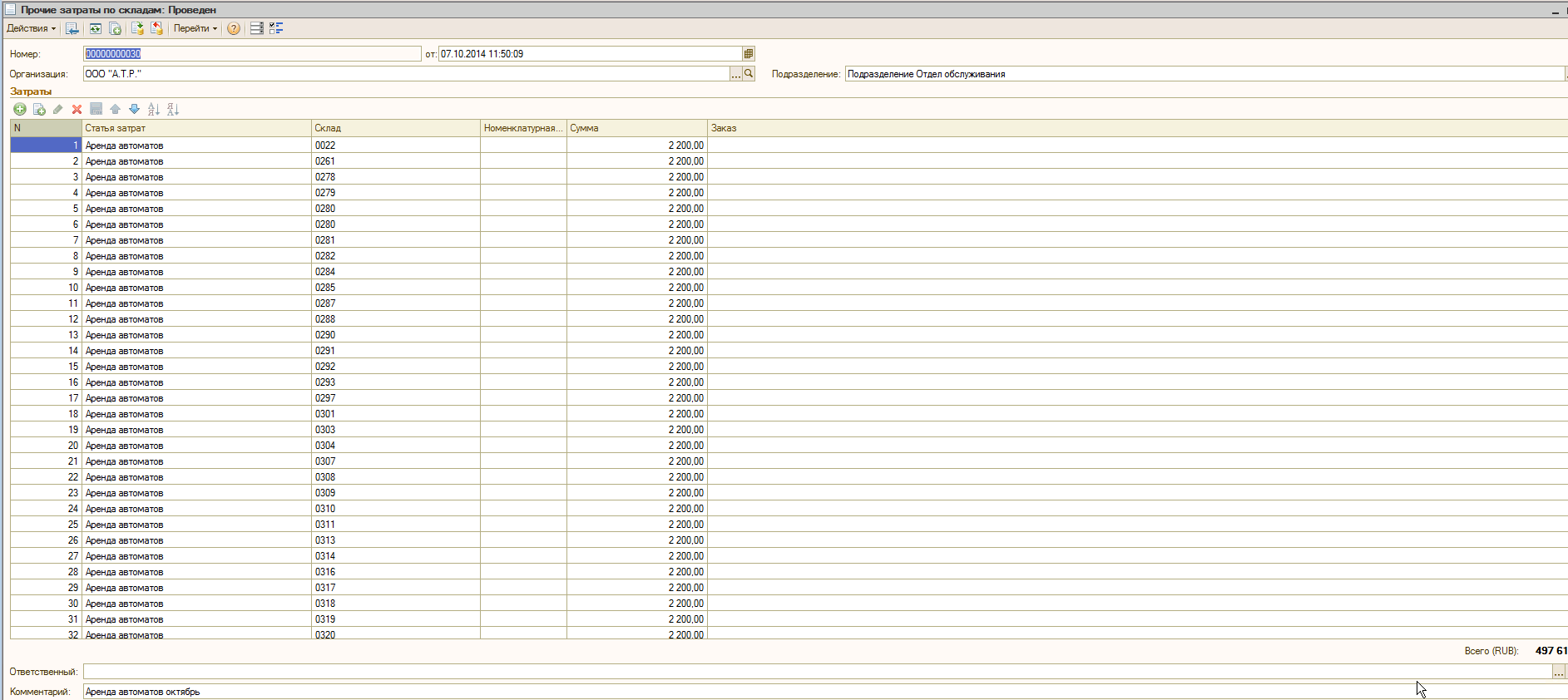Open the date picker calendar button
Image resolution: width=1568 pixels, height=700 pixels.
[x=749, y=54]
